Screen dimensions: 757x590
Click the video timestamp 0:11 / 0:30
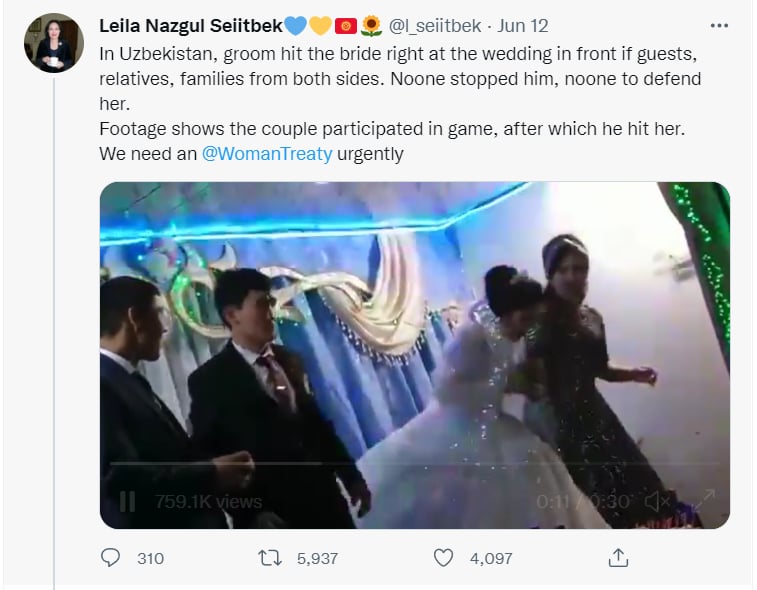click(583, 502)
